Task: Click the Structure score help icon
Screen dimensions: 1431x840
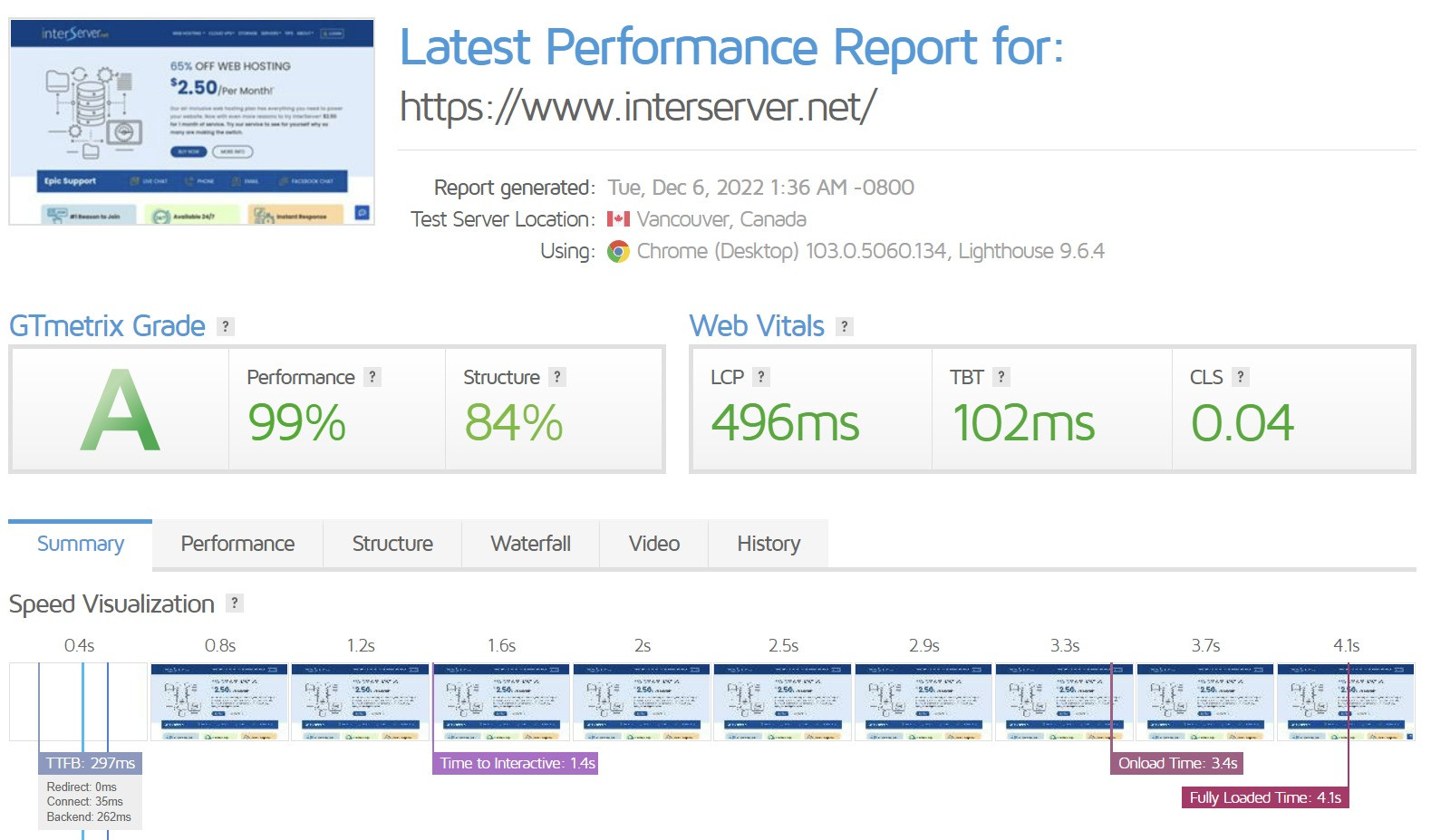Action: point(557,377)
